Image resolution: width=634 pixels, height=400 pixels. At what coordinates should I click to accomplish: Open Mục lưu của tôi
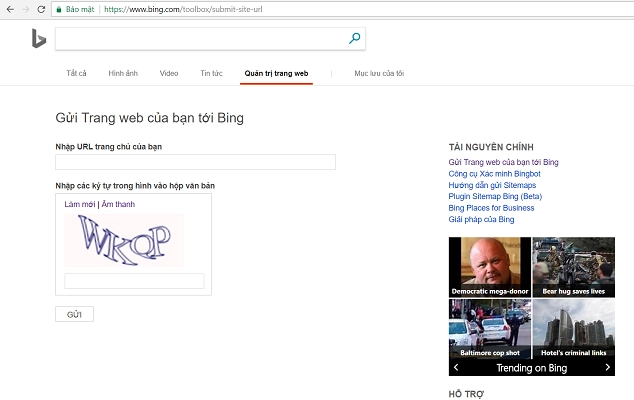pos(379,73)
